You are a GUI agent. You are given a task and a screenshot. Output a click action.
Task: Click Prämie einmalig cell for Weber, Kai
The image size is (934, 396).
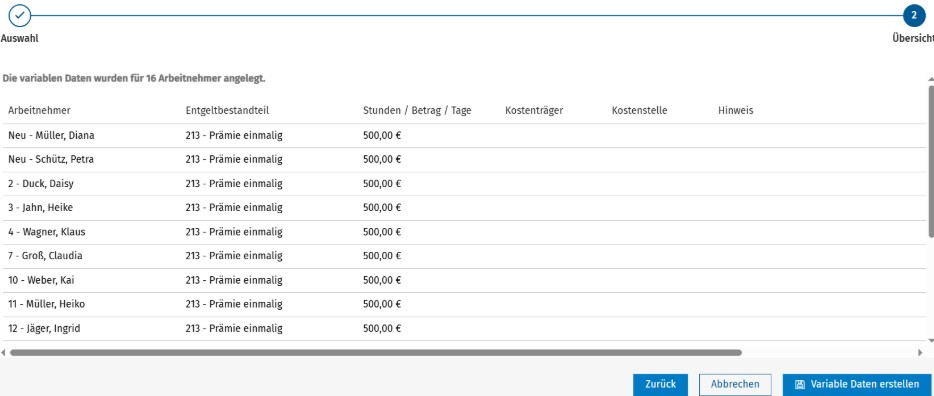pyautogui.click(x=234, y=280)
